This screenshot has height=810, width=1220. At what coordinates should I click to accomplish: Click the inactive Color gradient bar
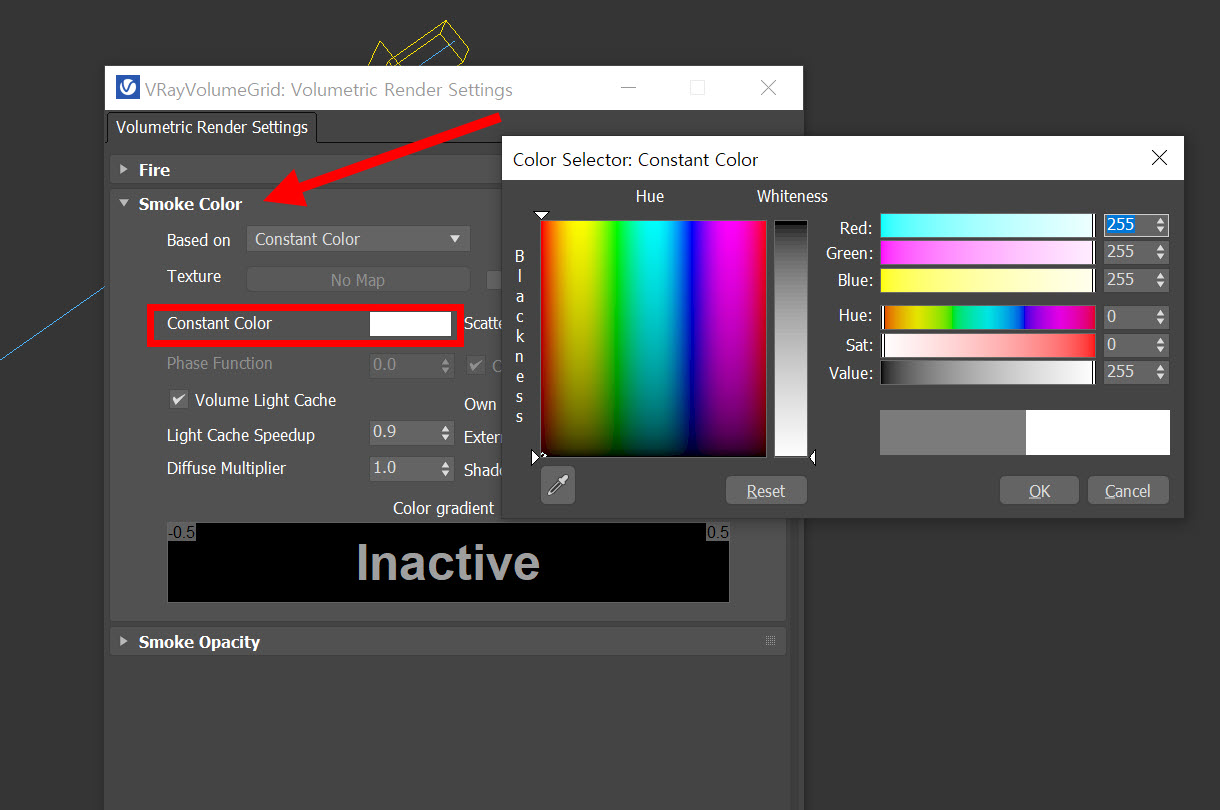tap(448, 562)
